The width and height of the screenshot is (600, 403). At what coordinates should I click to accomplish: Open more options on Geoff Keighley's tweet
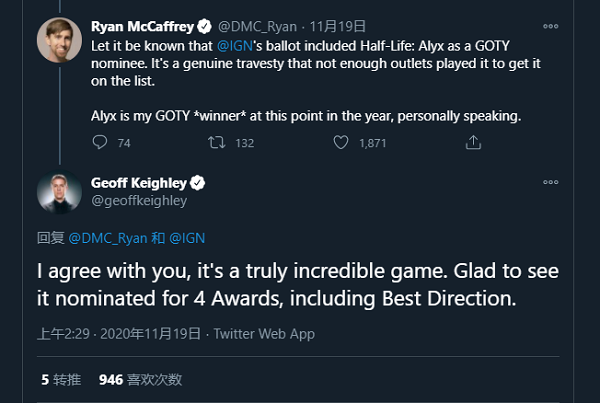pos(551,182)
